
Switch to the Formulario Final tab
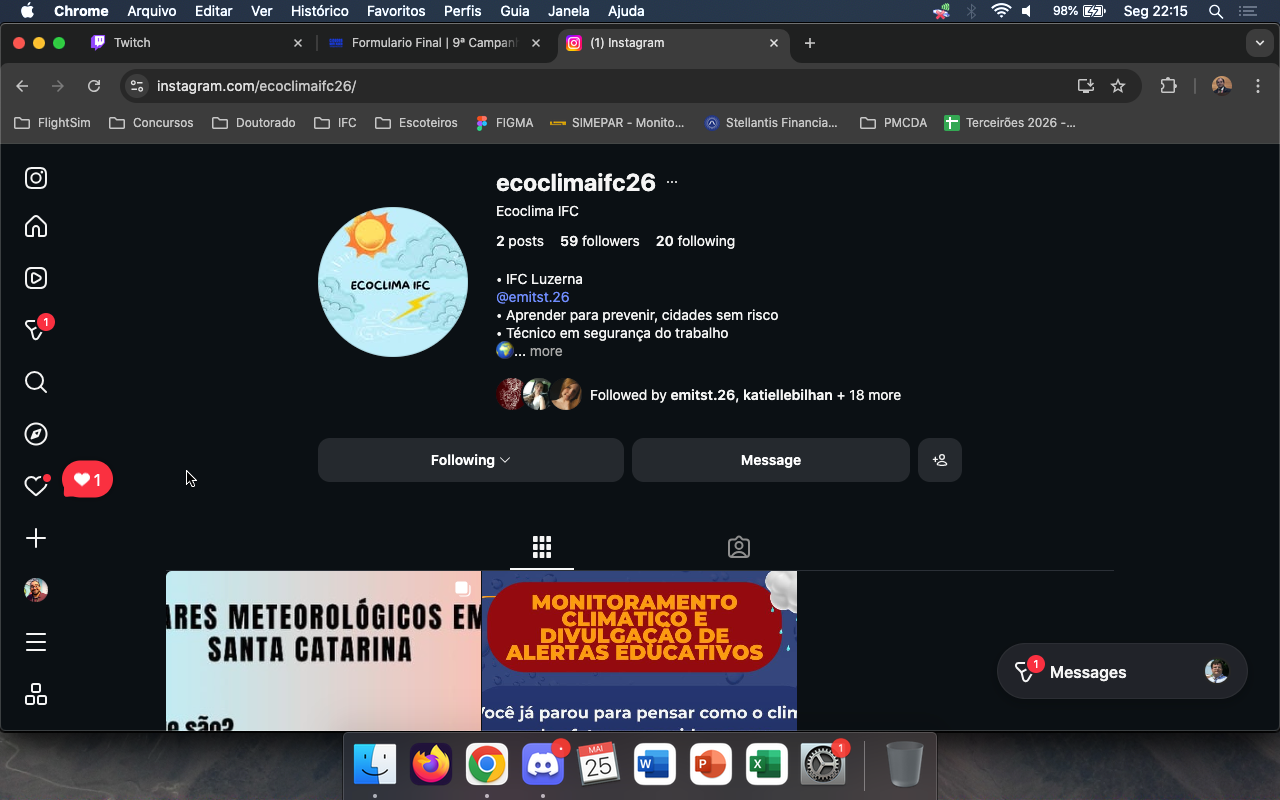click(433, 43)
